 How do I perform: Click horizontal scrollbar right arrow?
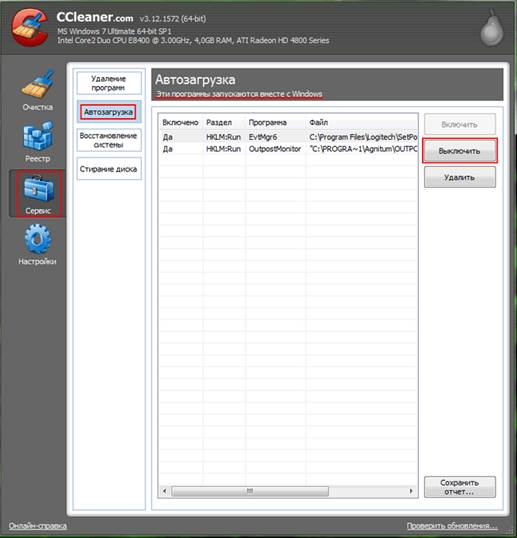[411, 491]
